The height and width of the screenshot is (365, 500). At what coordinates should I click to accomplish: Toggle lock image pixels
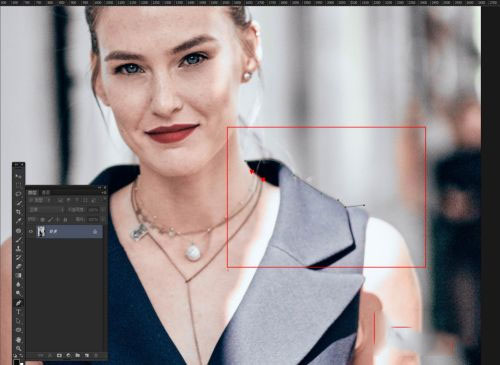51,220
